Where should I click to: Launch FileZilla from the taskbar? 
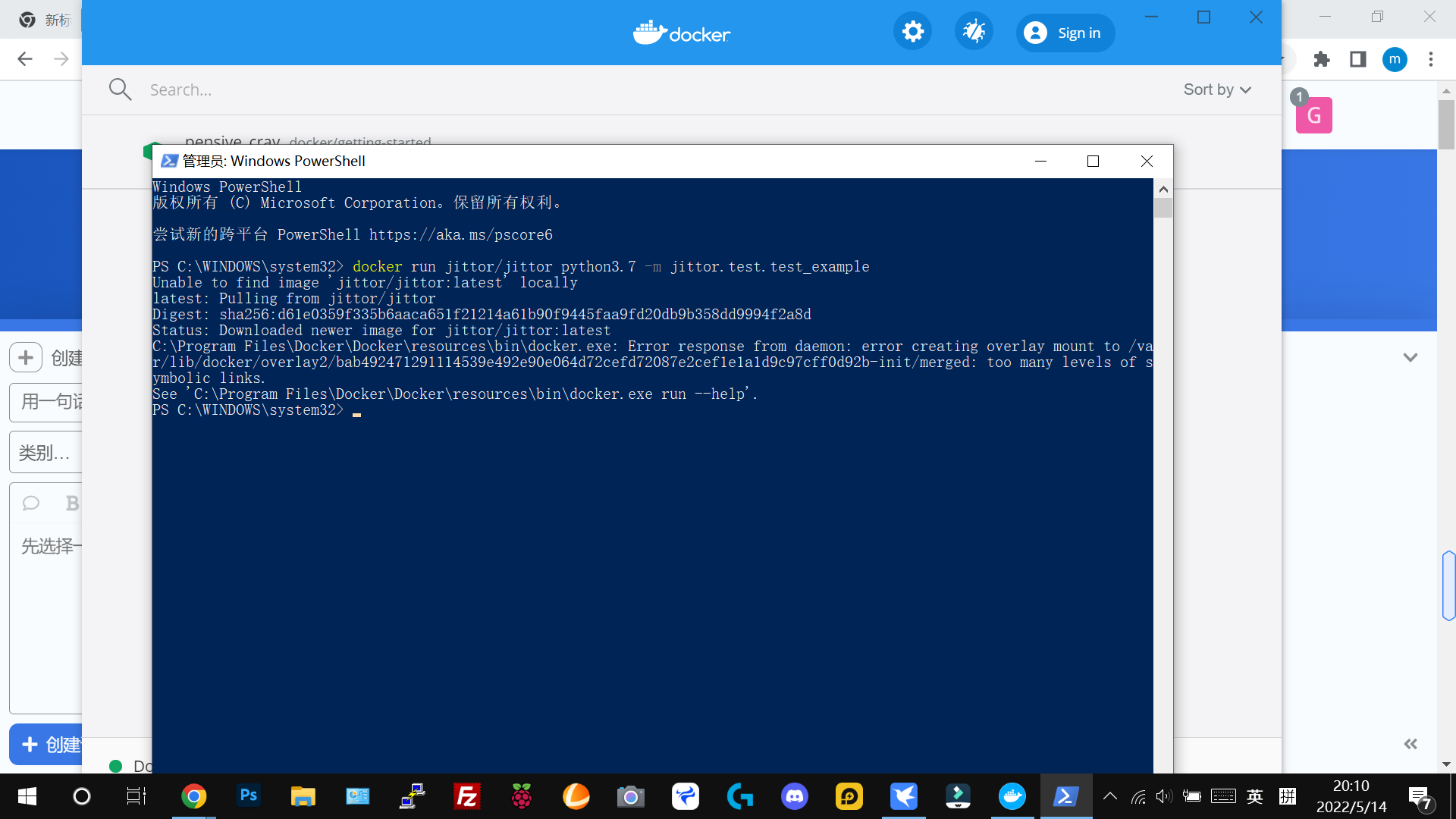pyautogui.click(x=467, y=796)
